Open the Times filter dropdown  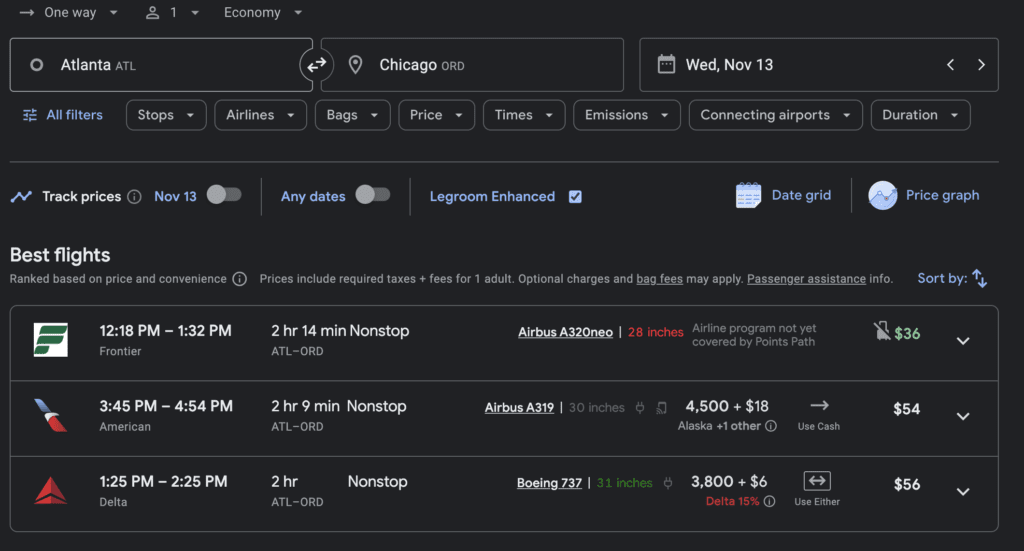pos(524,115)
